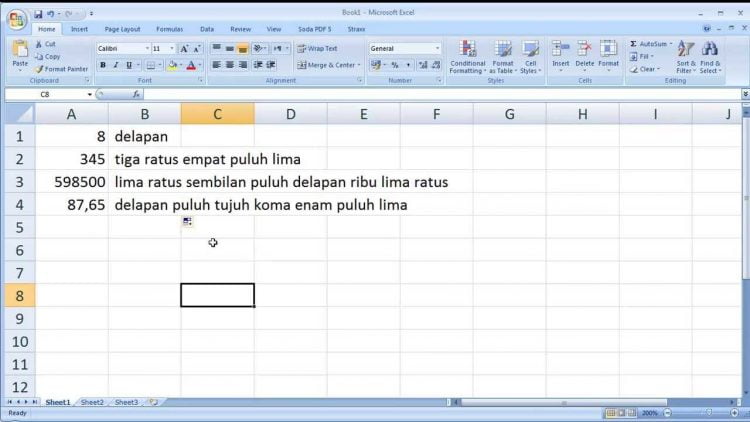Open the Name Box dropdown arrow
750x422 pixels.
point(89,94)
